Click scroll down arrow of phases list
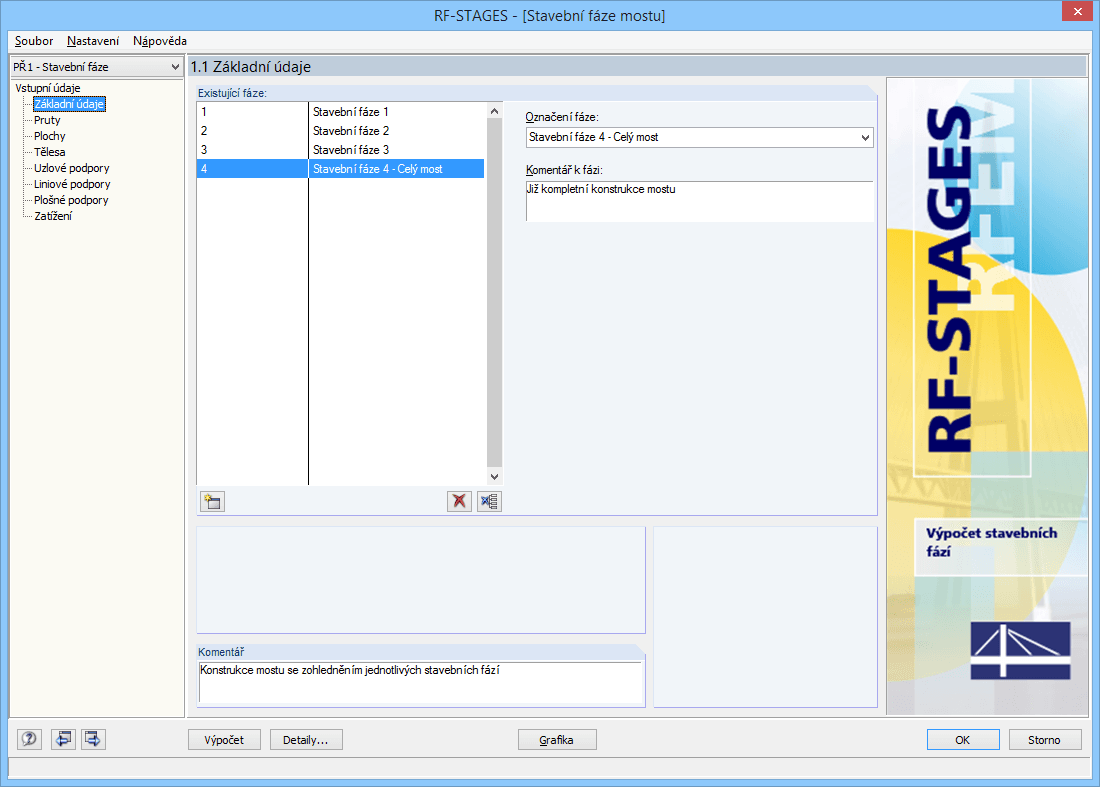1100x787 pixels. (495, 477)
